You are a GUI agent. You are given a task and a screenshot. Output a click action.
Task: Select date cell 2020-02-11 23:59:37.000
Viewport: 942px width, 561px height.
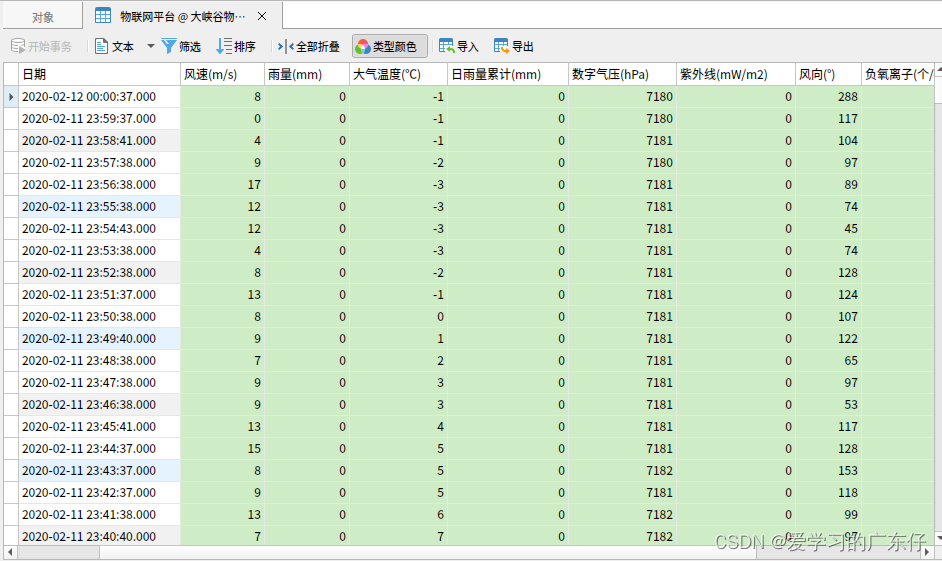click(99, 119)
